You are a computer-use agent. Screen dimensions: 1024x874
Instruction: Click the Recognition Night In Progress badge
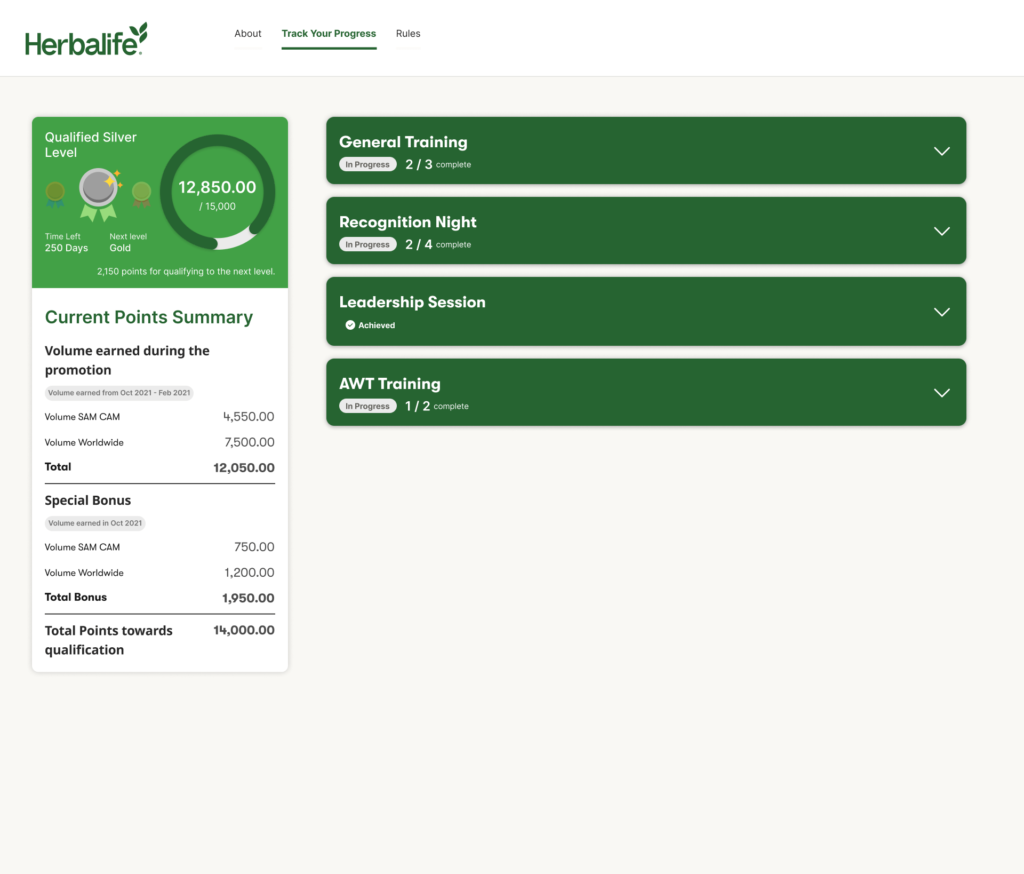[368, 244]
